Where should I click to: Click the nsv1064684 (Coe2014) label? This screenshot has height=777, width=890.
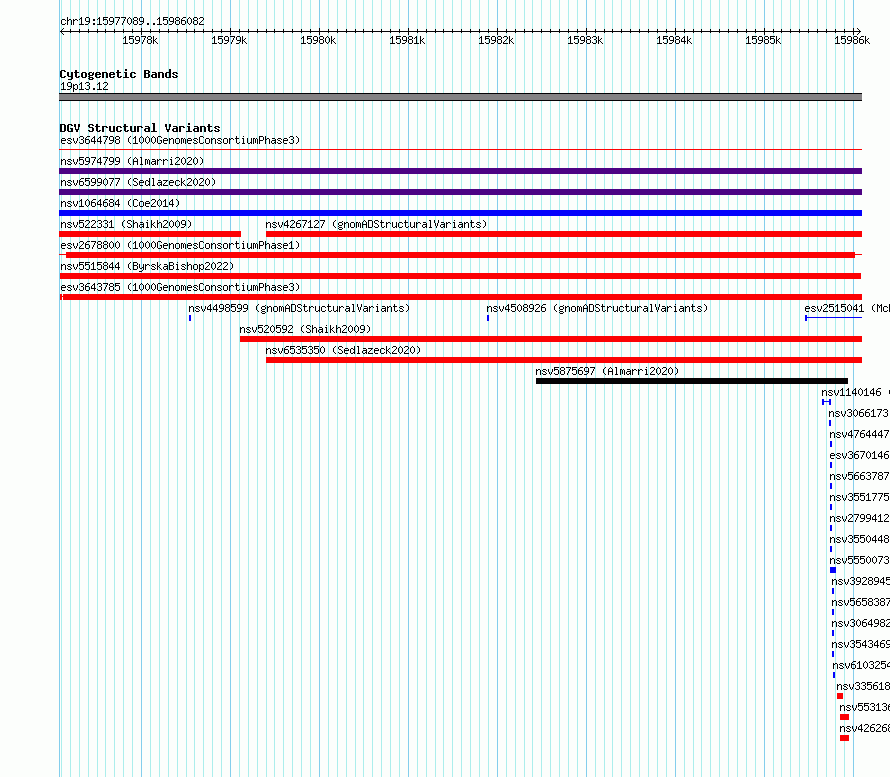point(120,203)
